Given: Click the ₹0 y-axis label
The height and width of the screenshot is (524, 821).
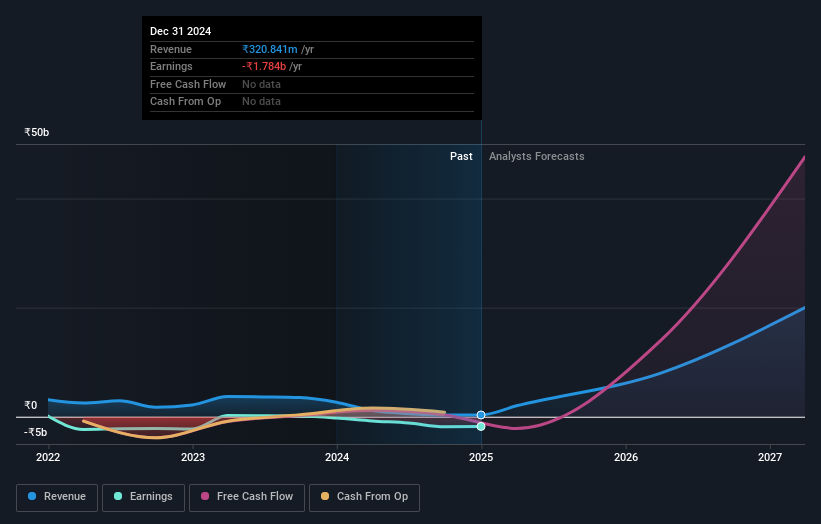Looking at the screenshot, I should [31, 405].
